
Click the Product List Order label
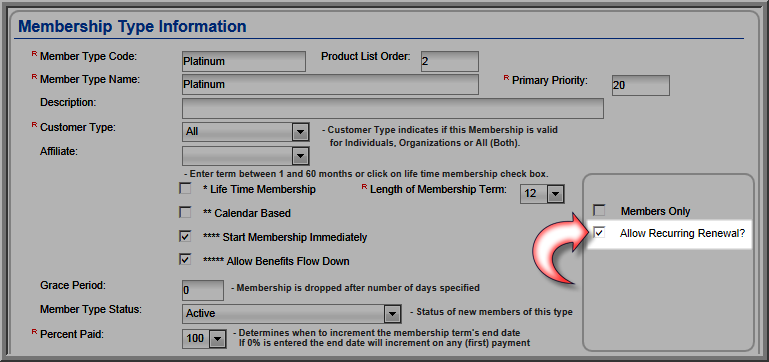pyautogui.click(x=365, y=56)
